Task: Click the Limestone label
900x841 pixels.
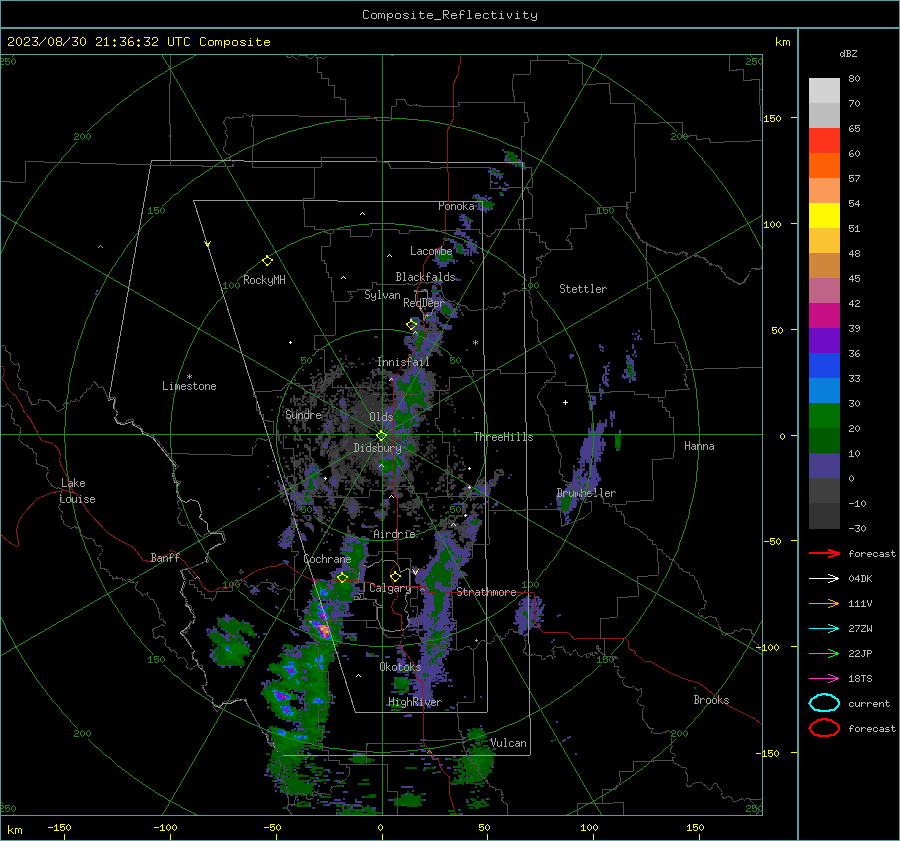Action: (x=189, y=386)
